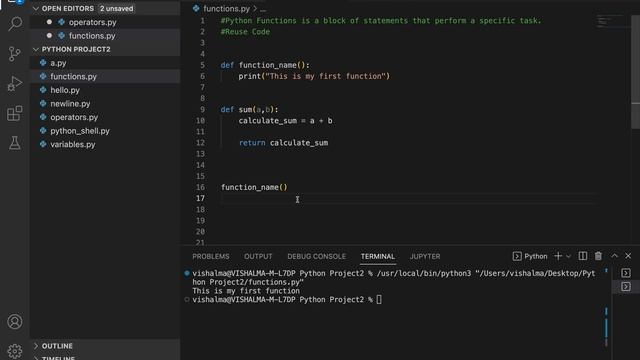Place cursor on return calculate_sum line
The width and height of the screenshot is (640, 360).
pos(283,143)
